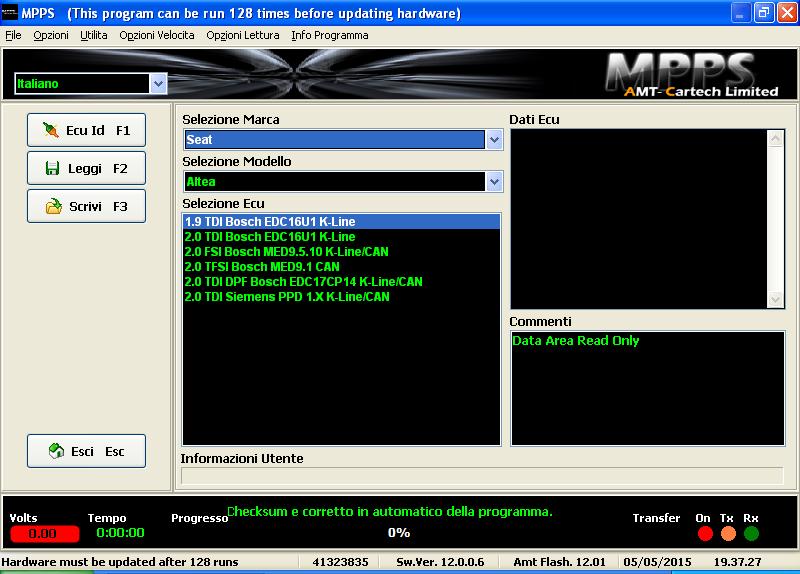
Task: Expand the Selezione Modello Altea dropdown
Action: click(x=494, y=182)
